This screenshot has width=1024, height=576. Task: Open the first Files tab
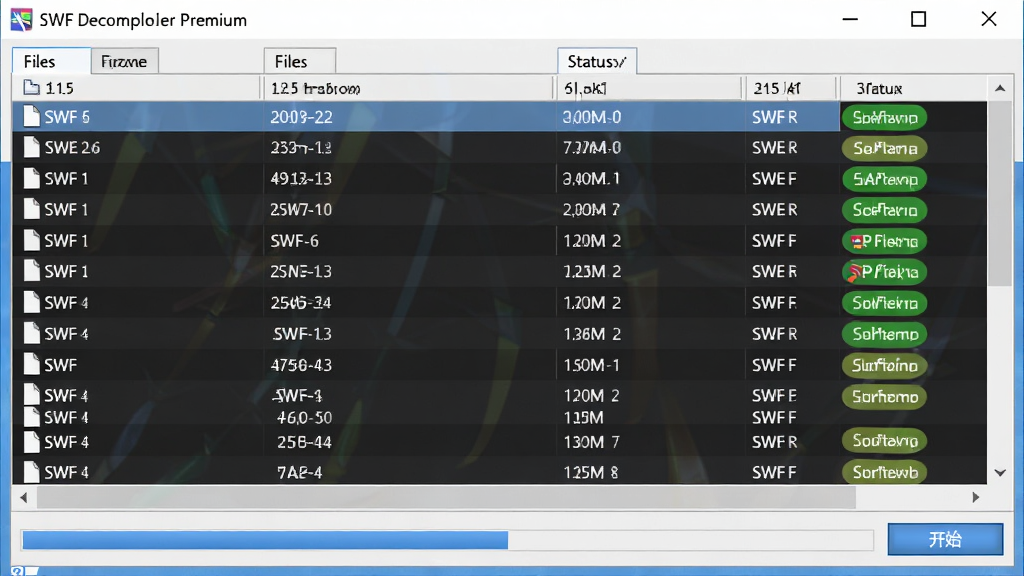52,61
